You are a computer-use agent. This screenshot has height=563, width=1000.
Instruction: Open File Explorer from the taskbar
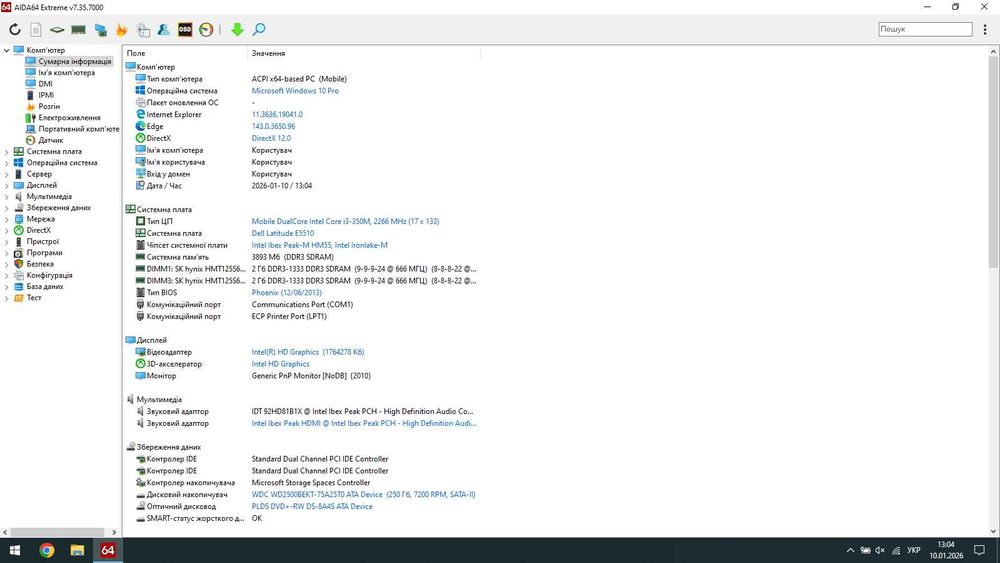(77, 550)
